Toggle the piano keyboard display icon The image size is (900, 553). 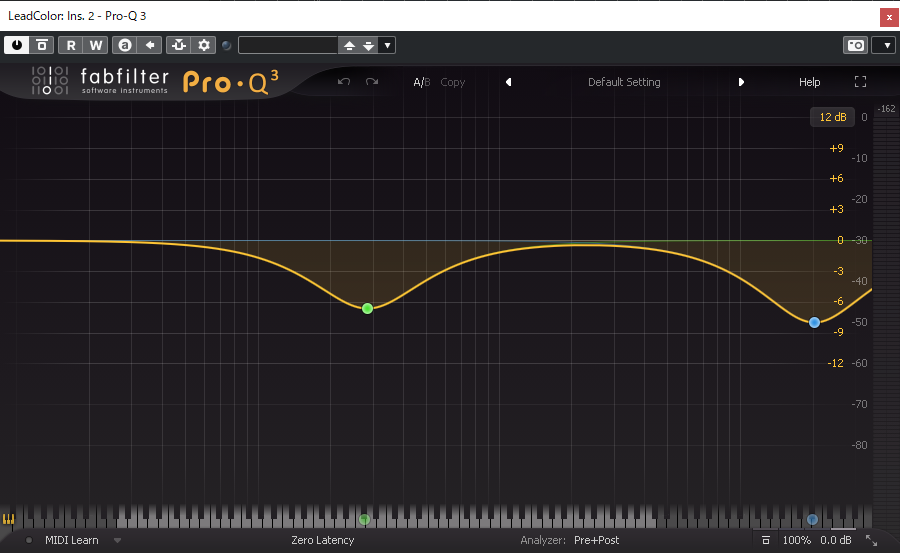[x=8, y=519]
